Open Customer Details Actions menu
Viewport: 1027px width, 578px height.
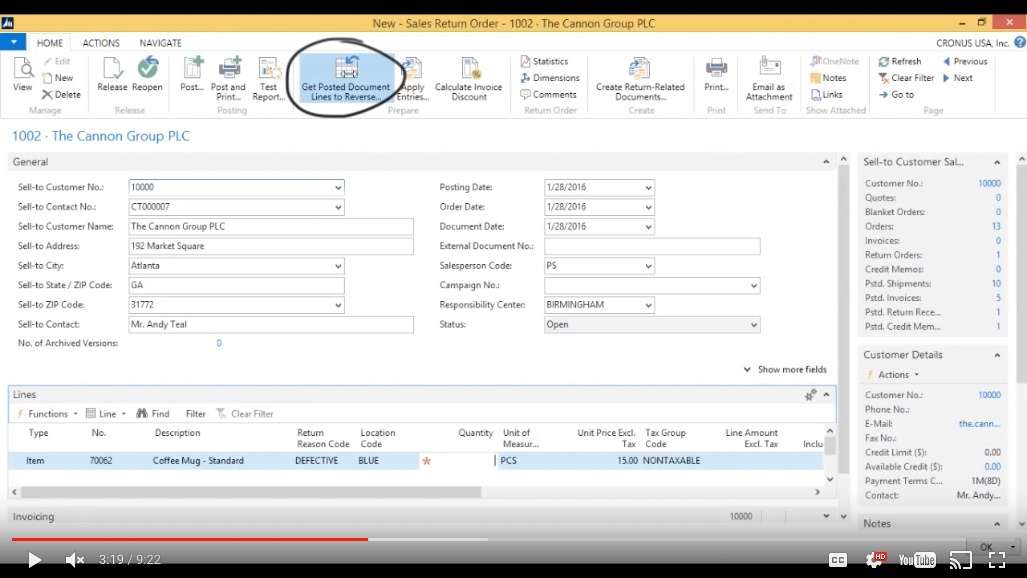coord(893,374)
